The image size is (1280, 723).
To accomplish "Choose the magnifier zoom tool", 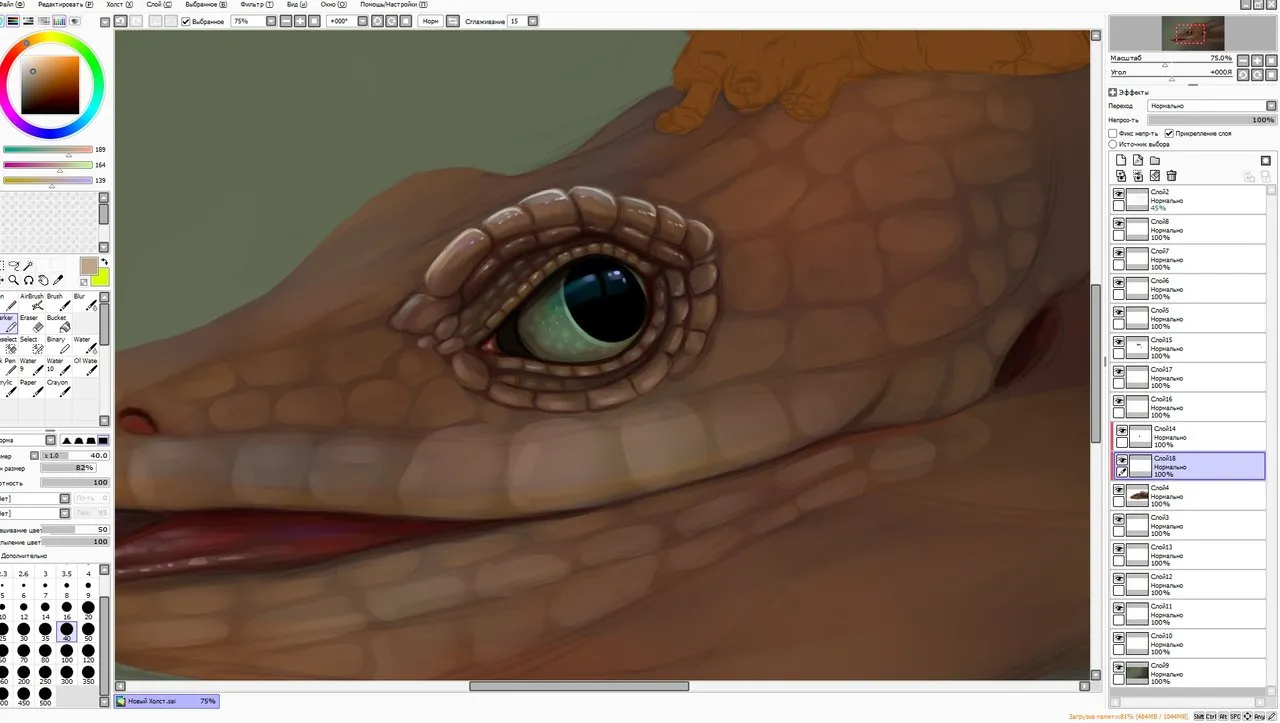I will click(14, 280).
